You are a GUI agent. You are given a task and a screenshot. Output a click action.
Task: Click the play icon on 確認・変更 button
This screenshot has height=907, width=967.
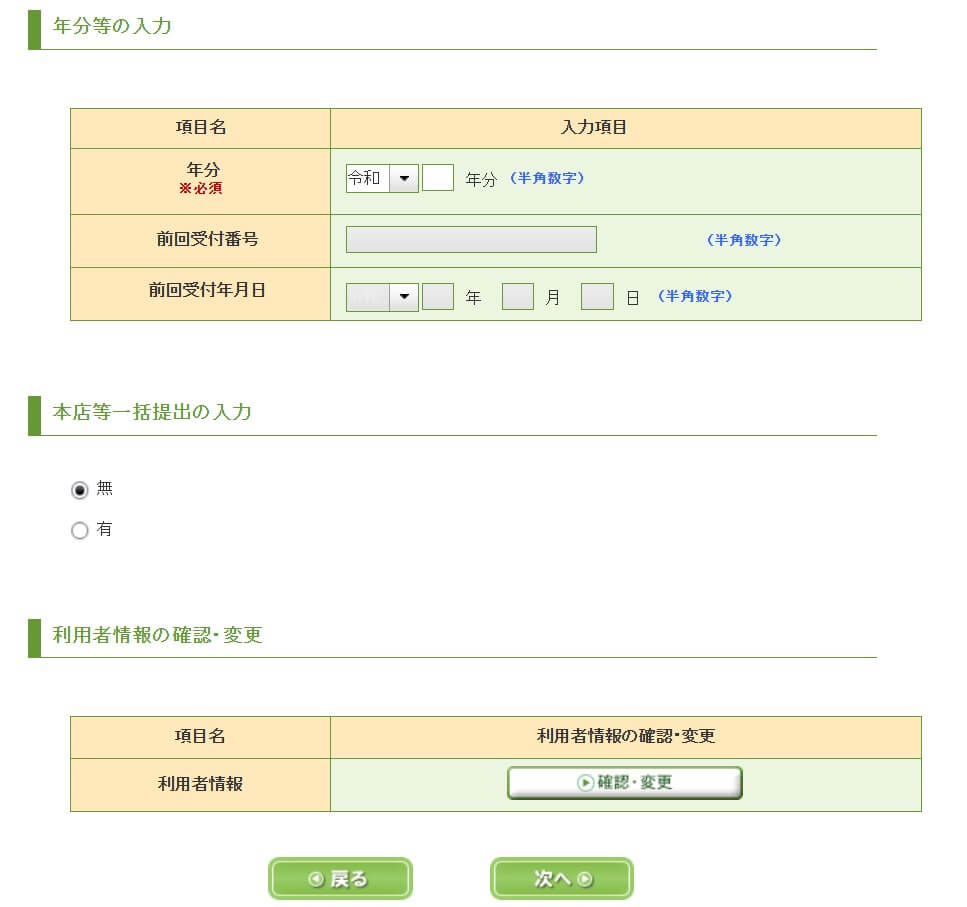585,783
